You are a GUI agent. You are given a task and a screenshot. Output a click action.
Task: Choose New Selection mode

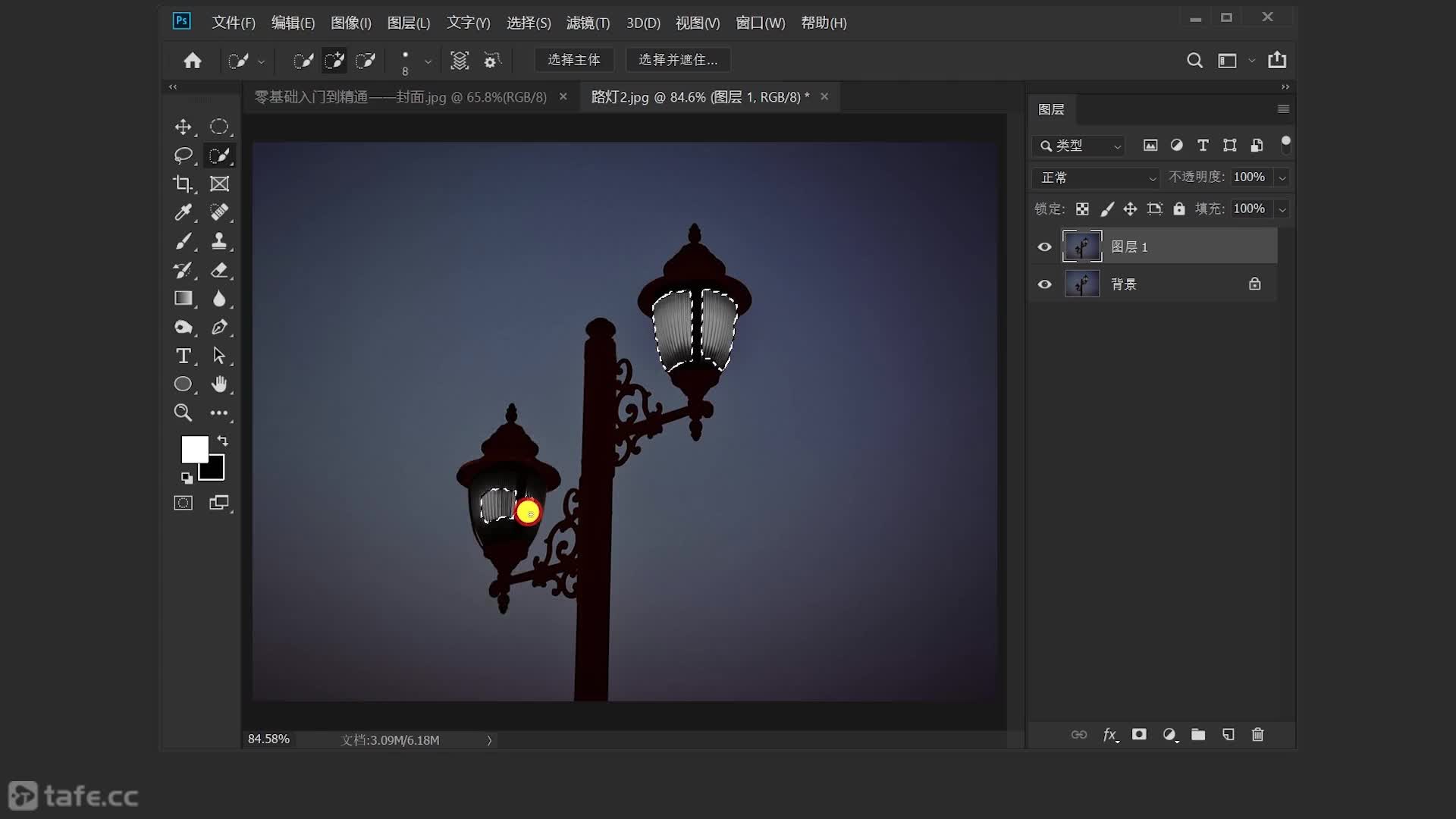pos(303,60)
